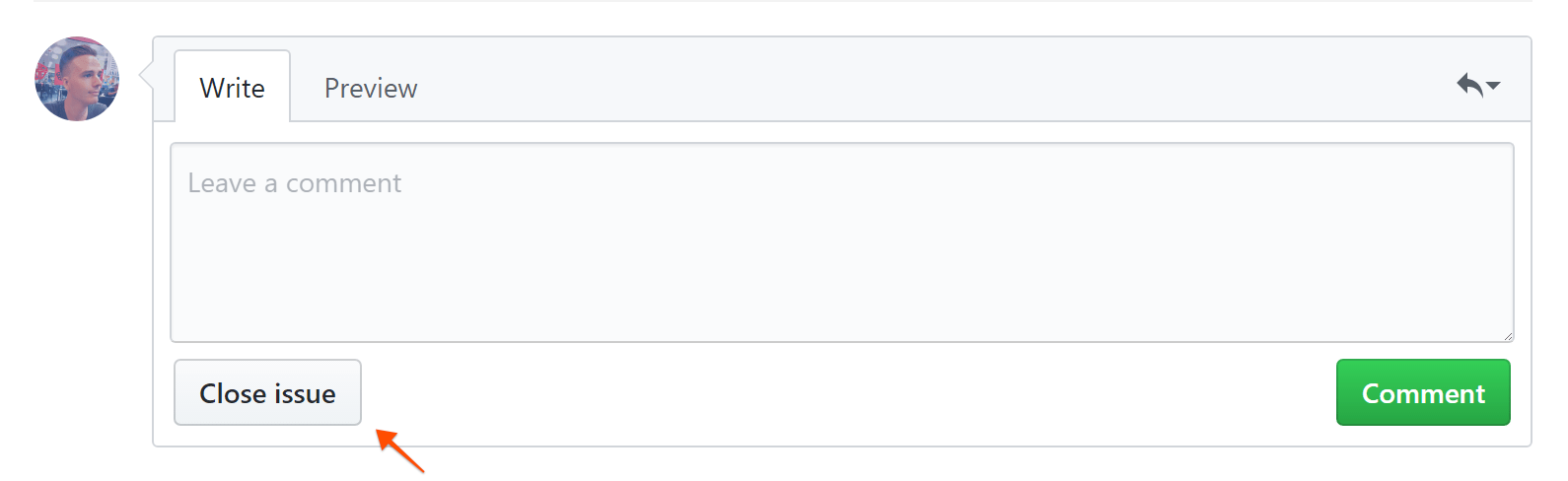Return to writing mode via Write

point(233,87)
